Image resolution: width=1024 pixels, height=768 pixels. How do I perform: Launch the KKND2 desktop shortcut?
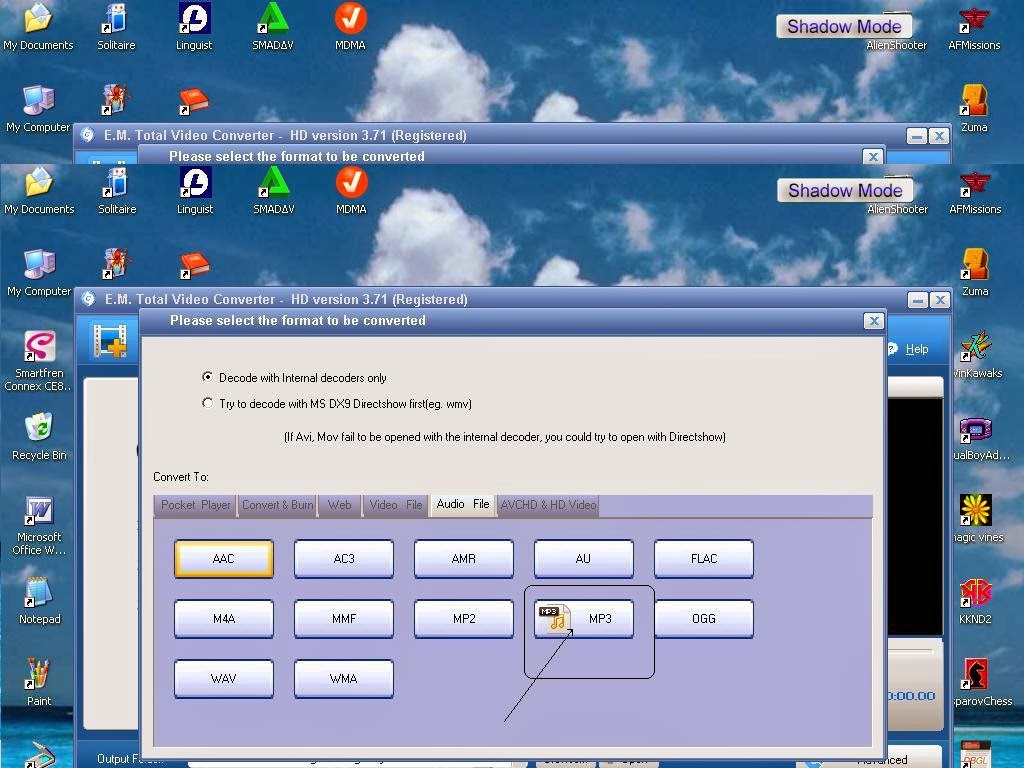(976, 602)
